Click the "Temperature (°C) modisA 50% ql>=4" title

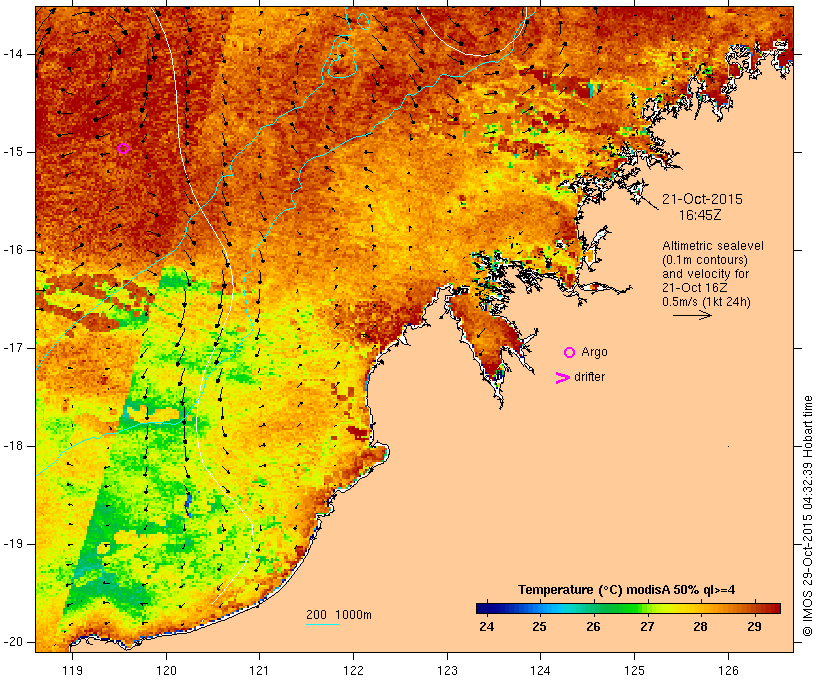(627, 590)
